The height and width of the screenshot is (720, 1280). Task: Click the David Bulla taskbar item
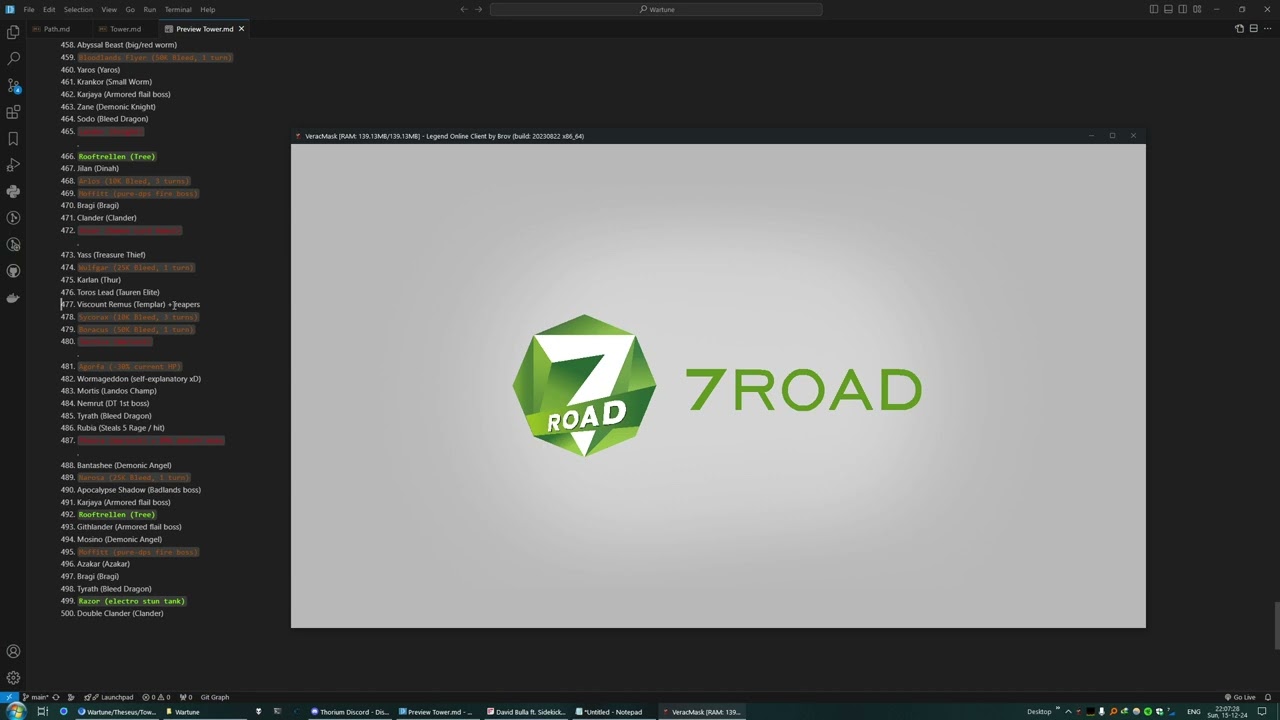527,712
